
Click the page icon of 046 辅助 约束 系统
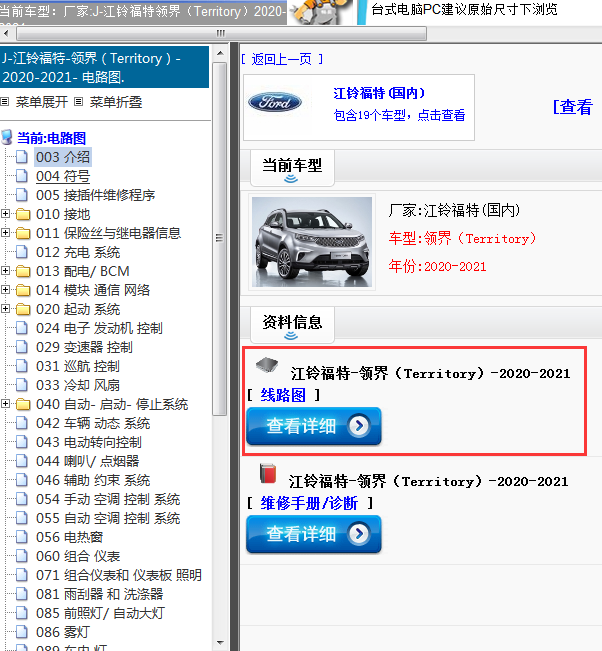(22, 480)
